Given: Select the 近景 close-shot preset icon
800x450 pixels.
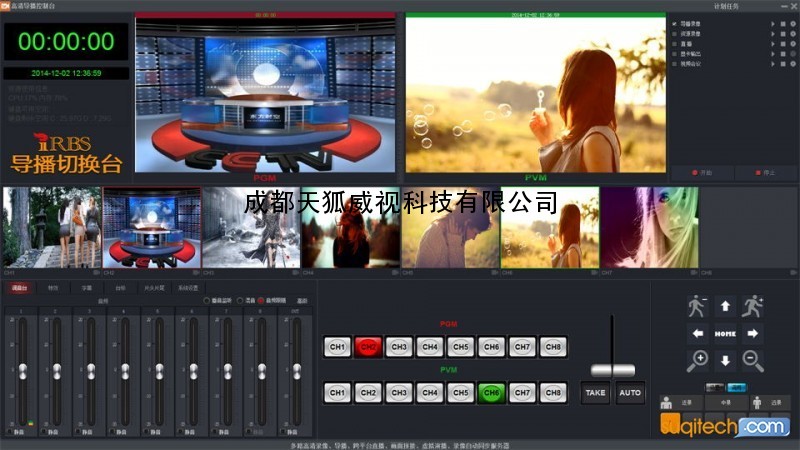Looking at the screenshot, I should [x=666, y=403].
